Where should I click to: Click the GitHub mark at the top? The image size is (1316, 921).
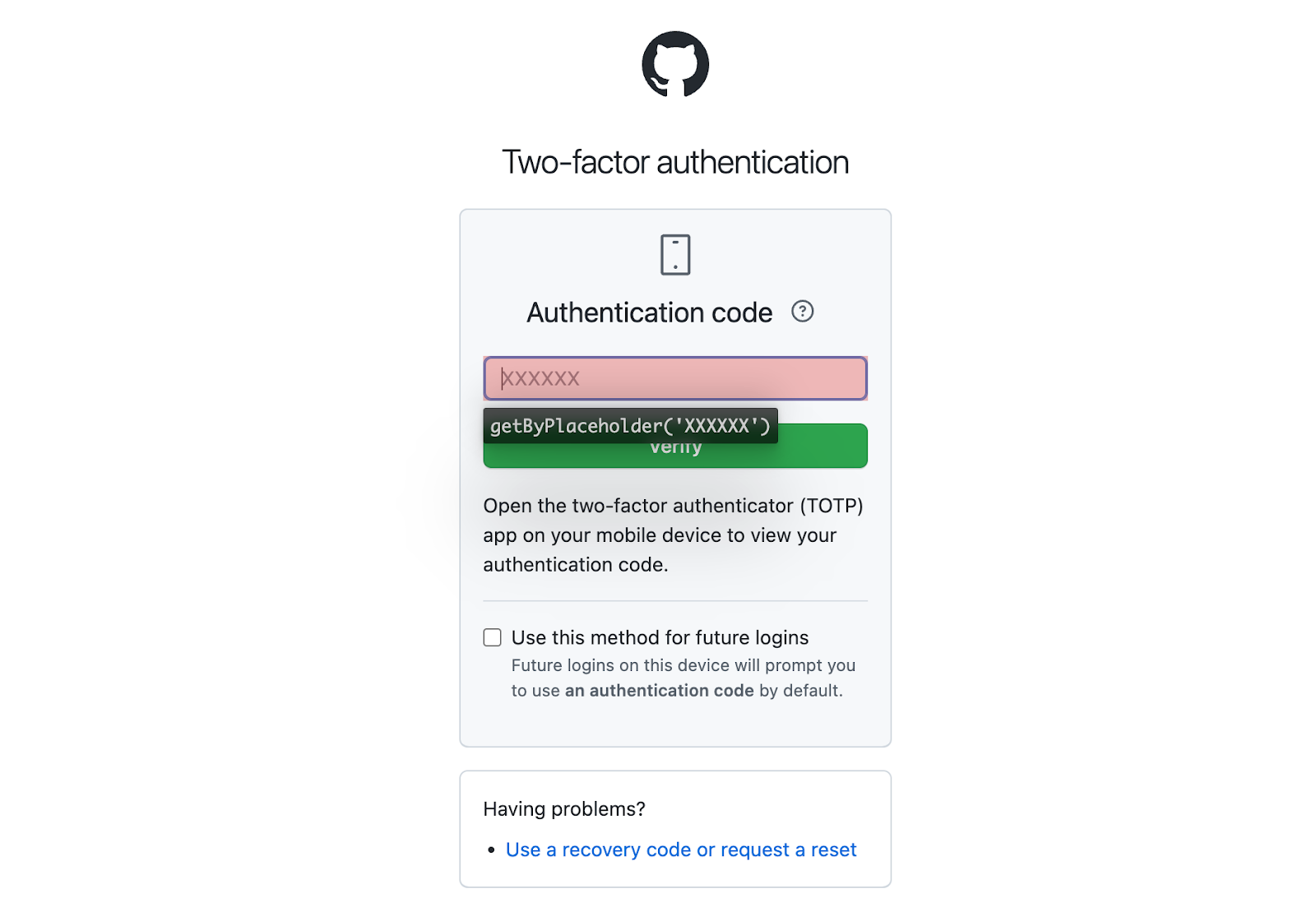[674, 64]
